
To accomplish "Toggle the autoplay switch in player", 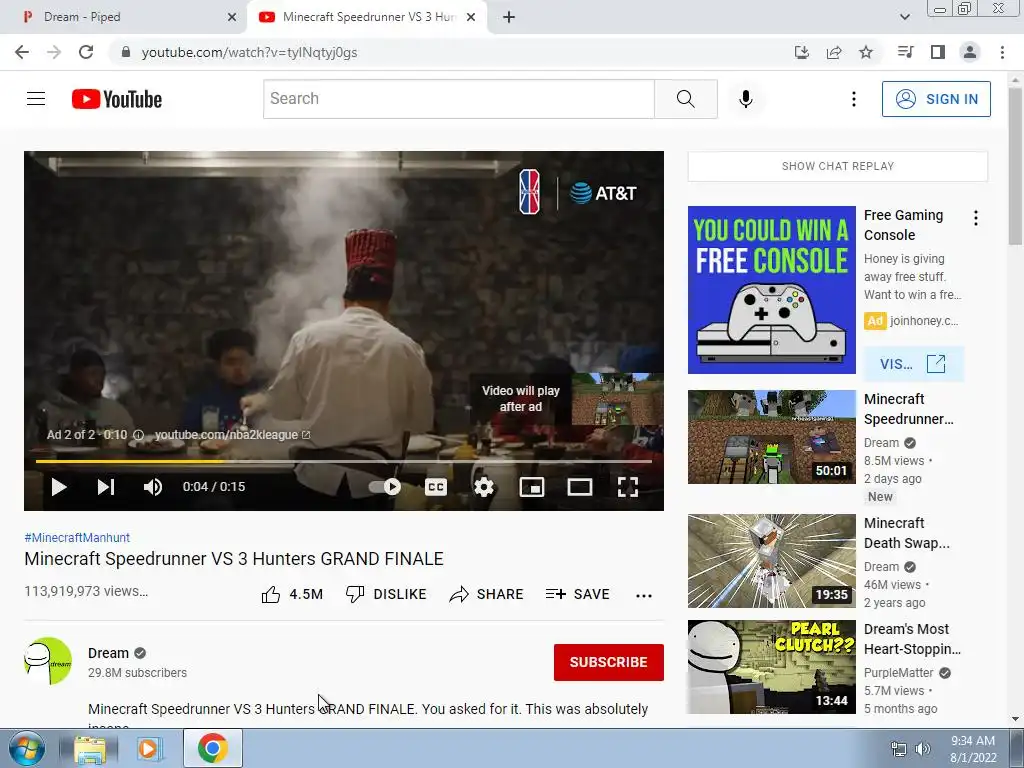I will [x=385, y=487].
